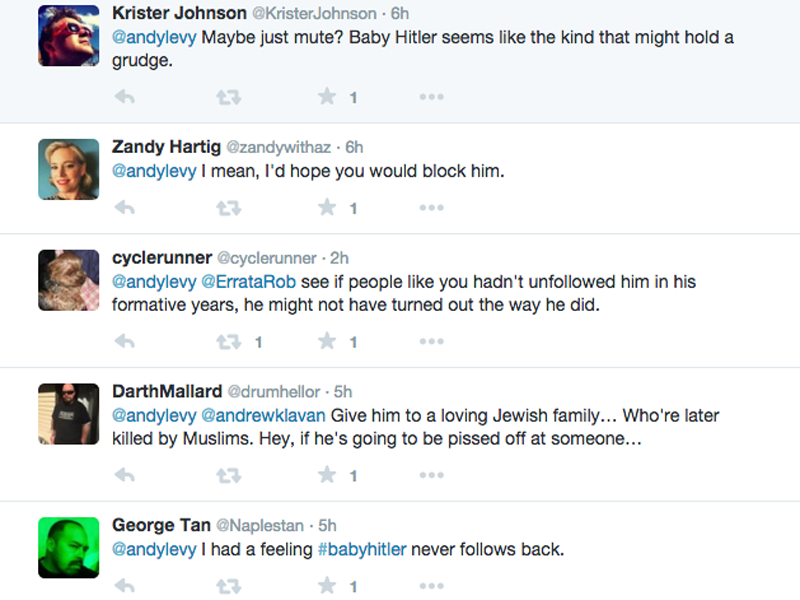Retweet Krister Johnson's tweet
This screenshot has height=600, width=800.
coord(229,97)
